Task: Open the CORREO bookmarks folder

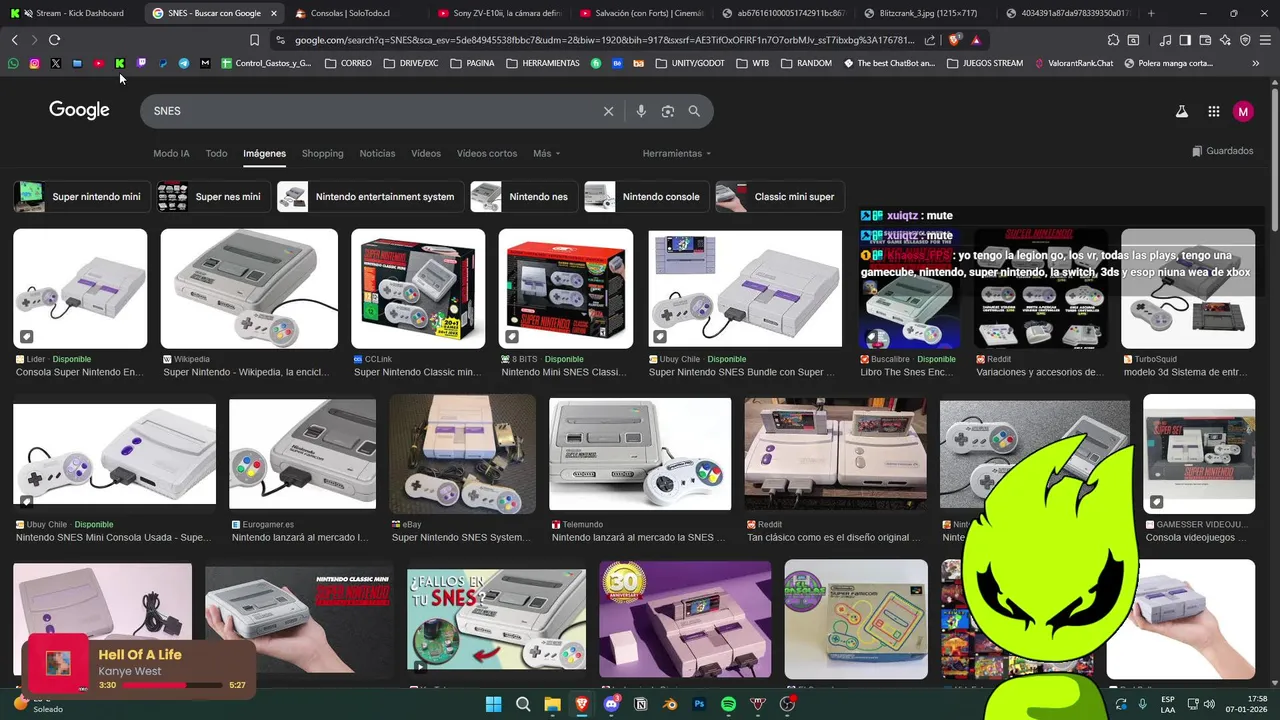Action: [x=348, y=63]
